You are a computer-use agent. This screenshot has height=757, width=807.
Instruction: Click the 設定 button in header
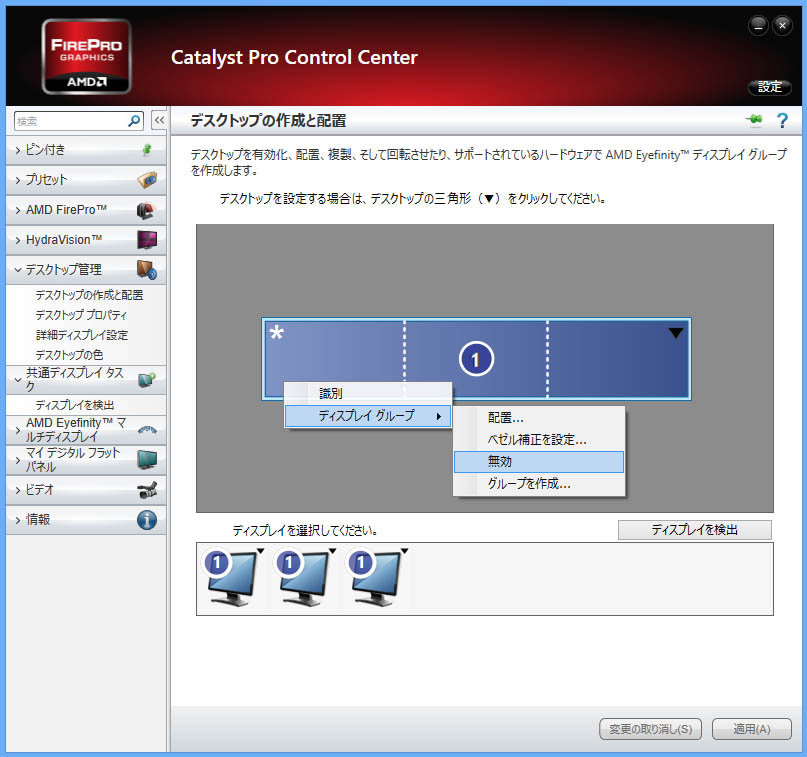(x=769, y=87)
